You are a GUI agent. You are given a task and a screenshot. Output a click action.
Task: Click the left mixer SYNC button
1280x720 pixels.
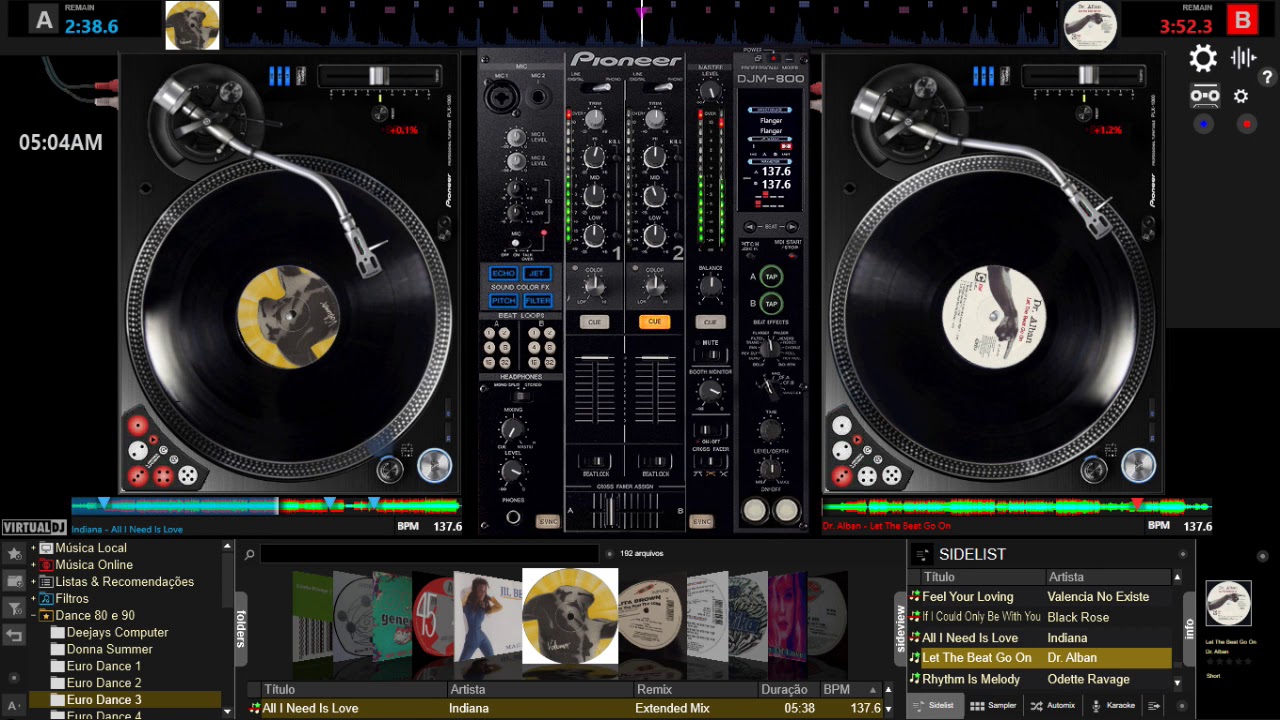coord(548,522)
